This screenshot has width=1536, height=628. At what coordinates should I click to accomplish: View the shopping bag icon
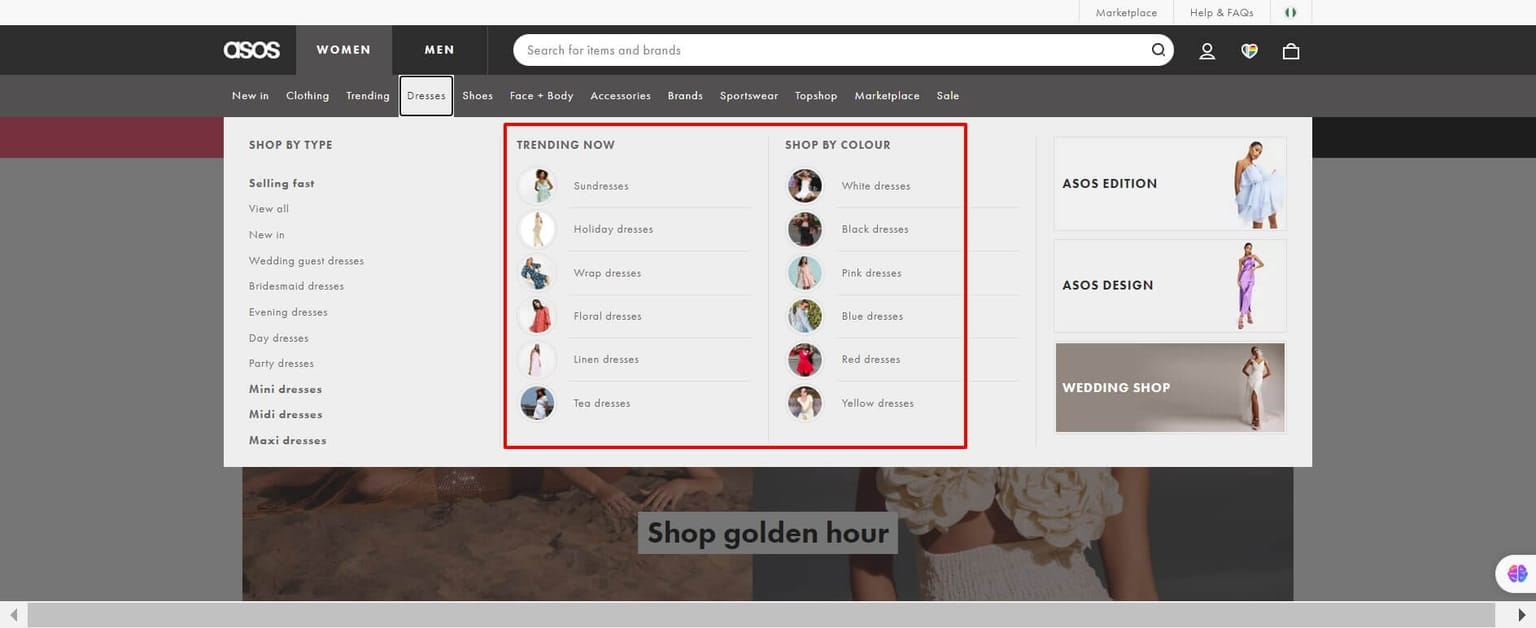1290,50
